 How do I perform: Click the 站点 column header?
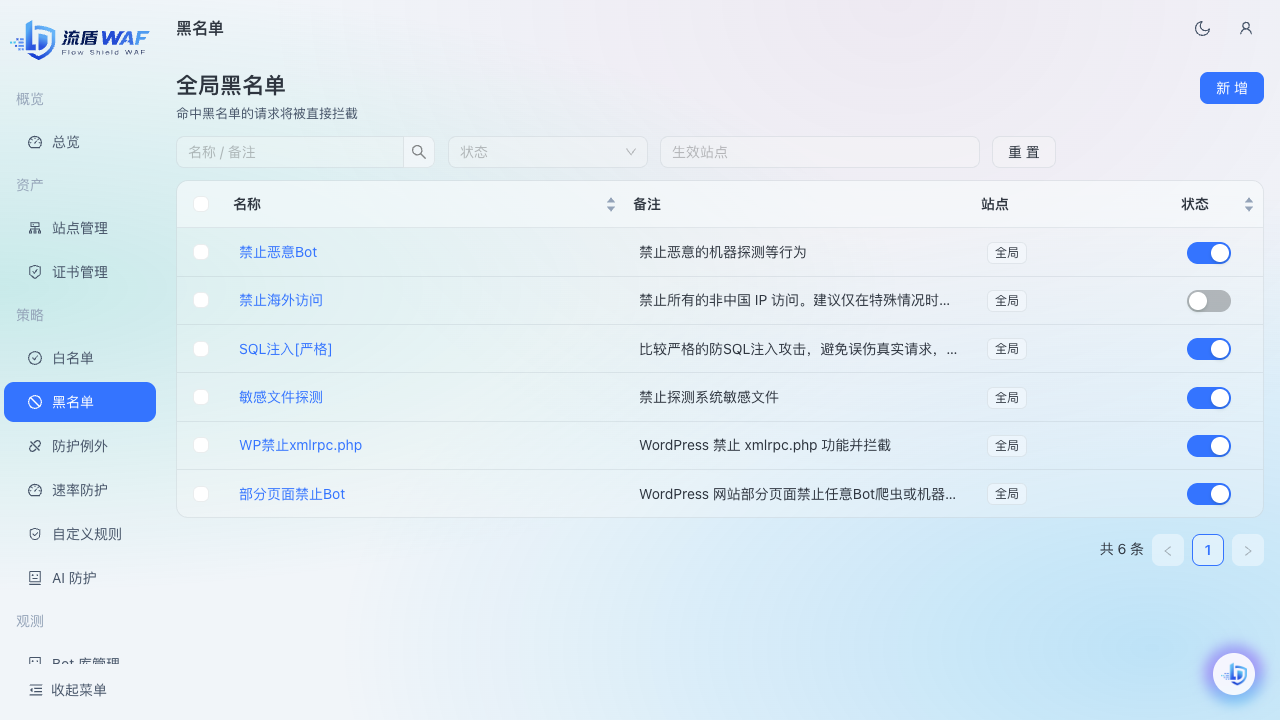[x=995, y=204]
